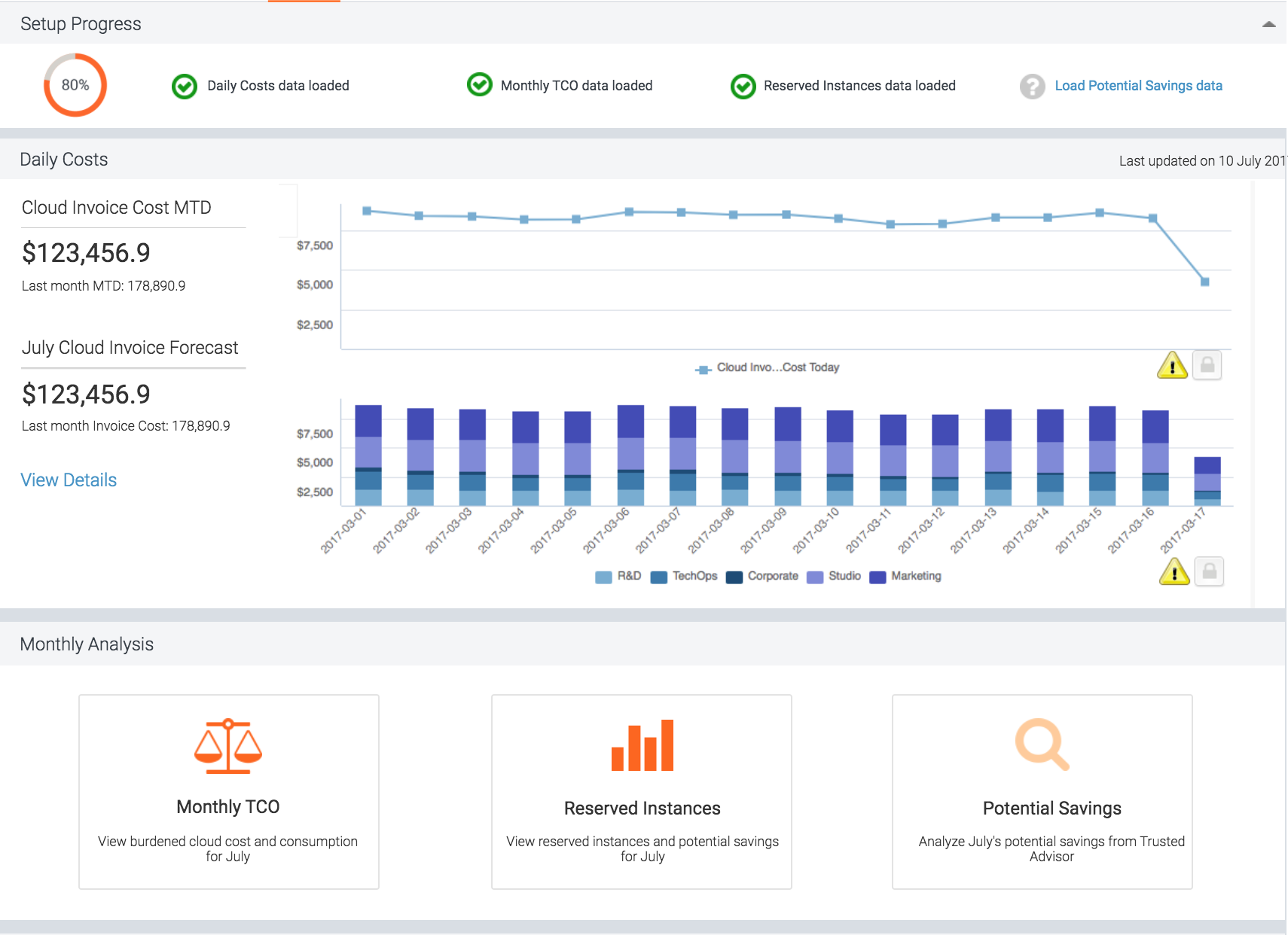Click the question mark help icon
The image size is (1288, 935).
click(1033, 87)
